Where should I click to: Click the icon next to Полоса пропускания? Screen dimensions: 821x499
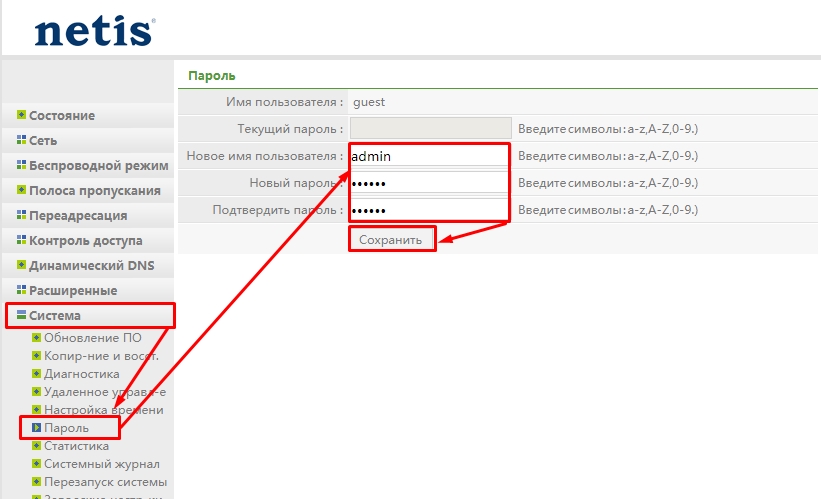(x=21, y=190)
